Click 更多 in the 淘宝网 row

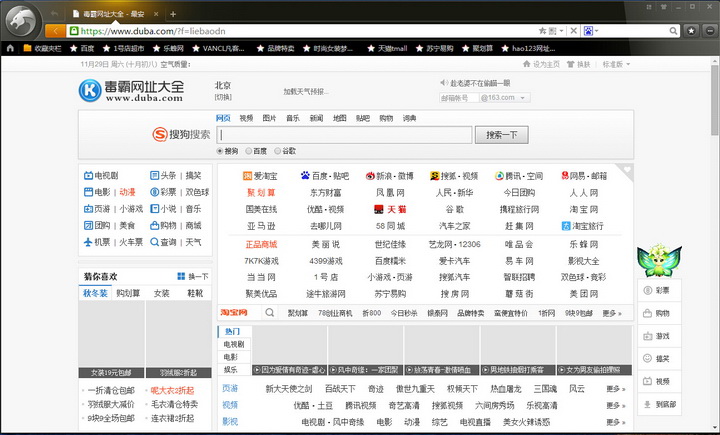612,313
